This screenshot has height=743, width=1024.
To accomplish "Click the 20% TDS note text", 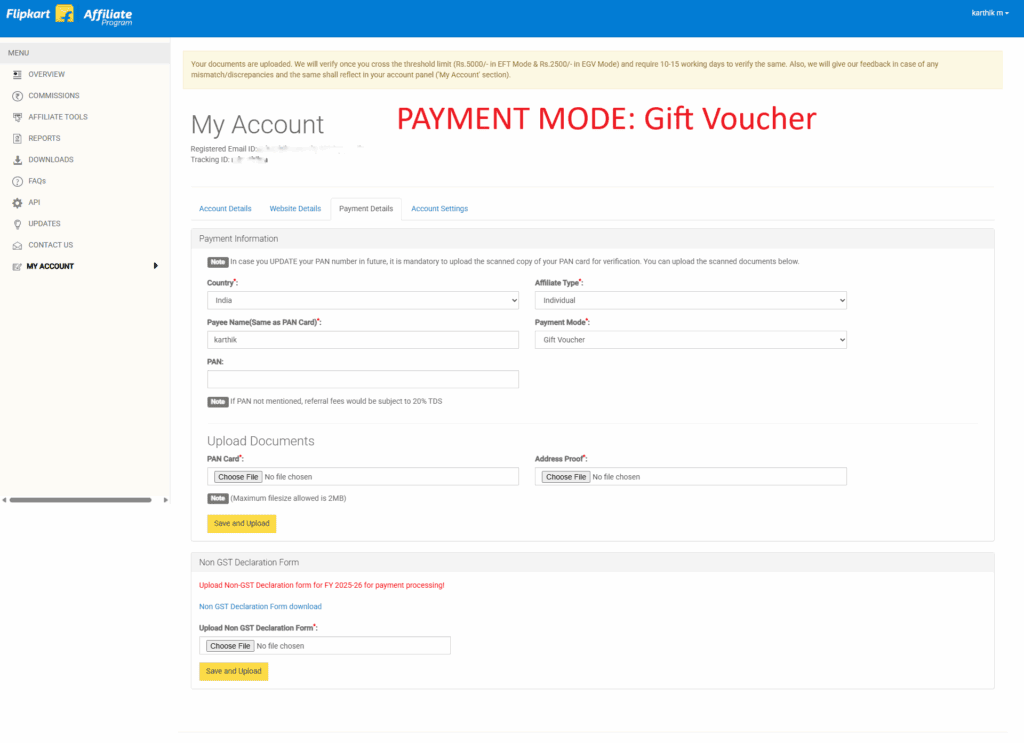I will 336,402.
